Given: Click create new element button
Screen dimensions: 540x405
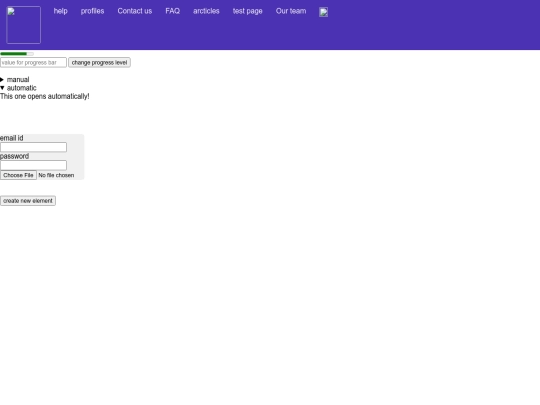Looking at the screenshot, I should point(28,201).
